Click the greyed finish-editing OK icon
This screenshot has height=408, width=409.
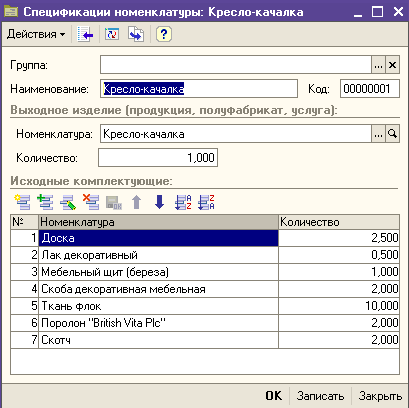[114, 202]
